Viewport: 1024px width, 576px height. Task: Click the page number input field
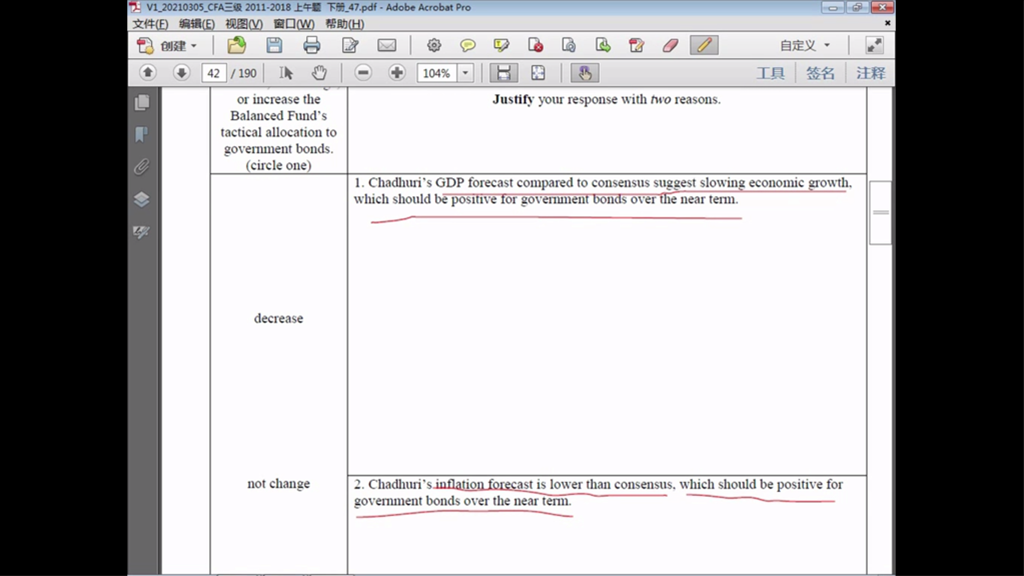(214, 73)
